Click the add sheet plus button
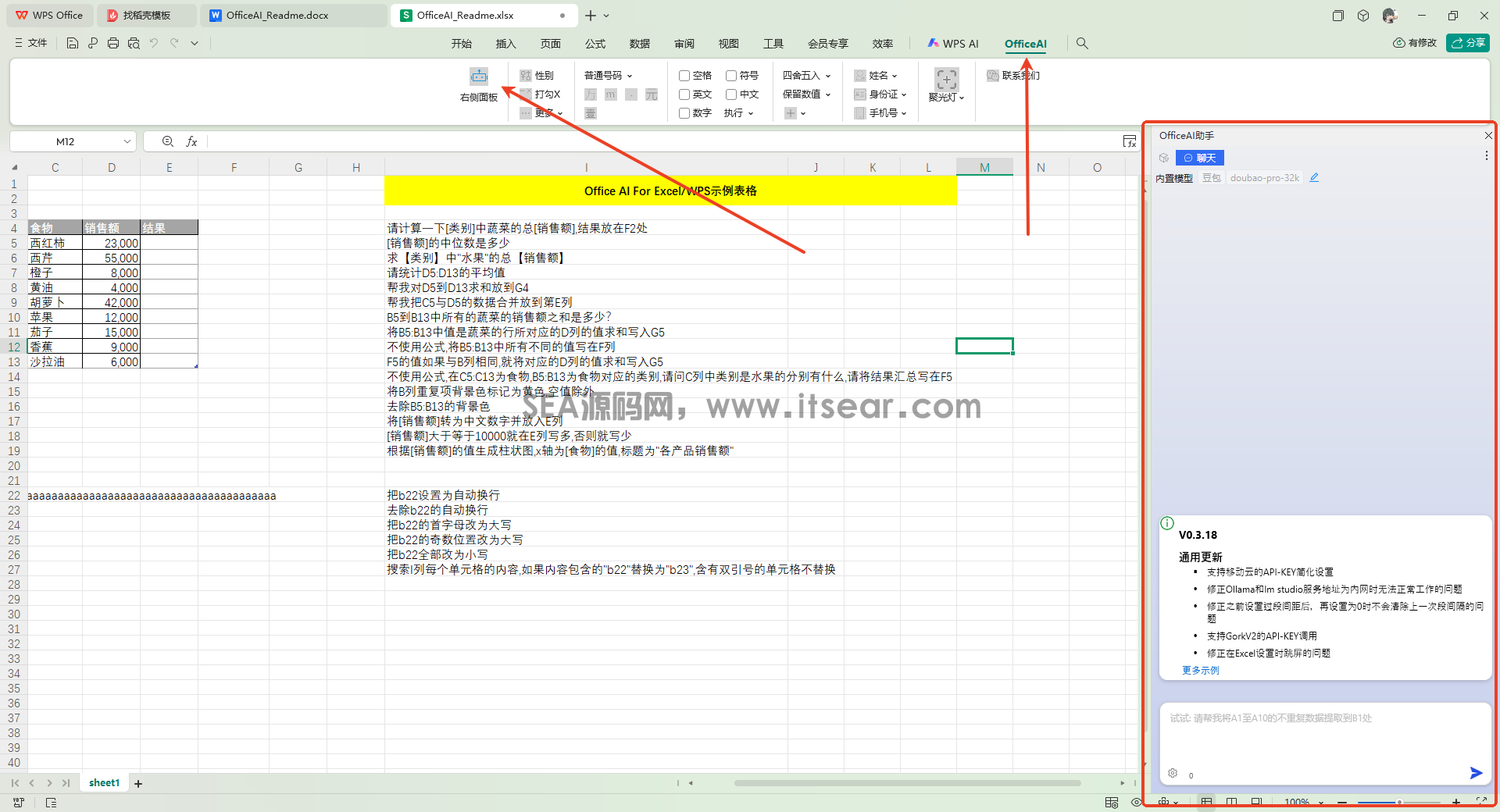Image resolution: width=1500 pixels, height=812 pixels. click(138, 783)
